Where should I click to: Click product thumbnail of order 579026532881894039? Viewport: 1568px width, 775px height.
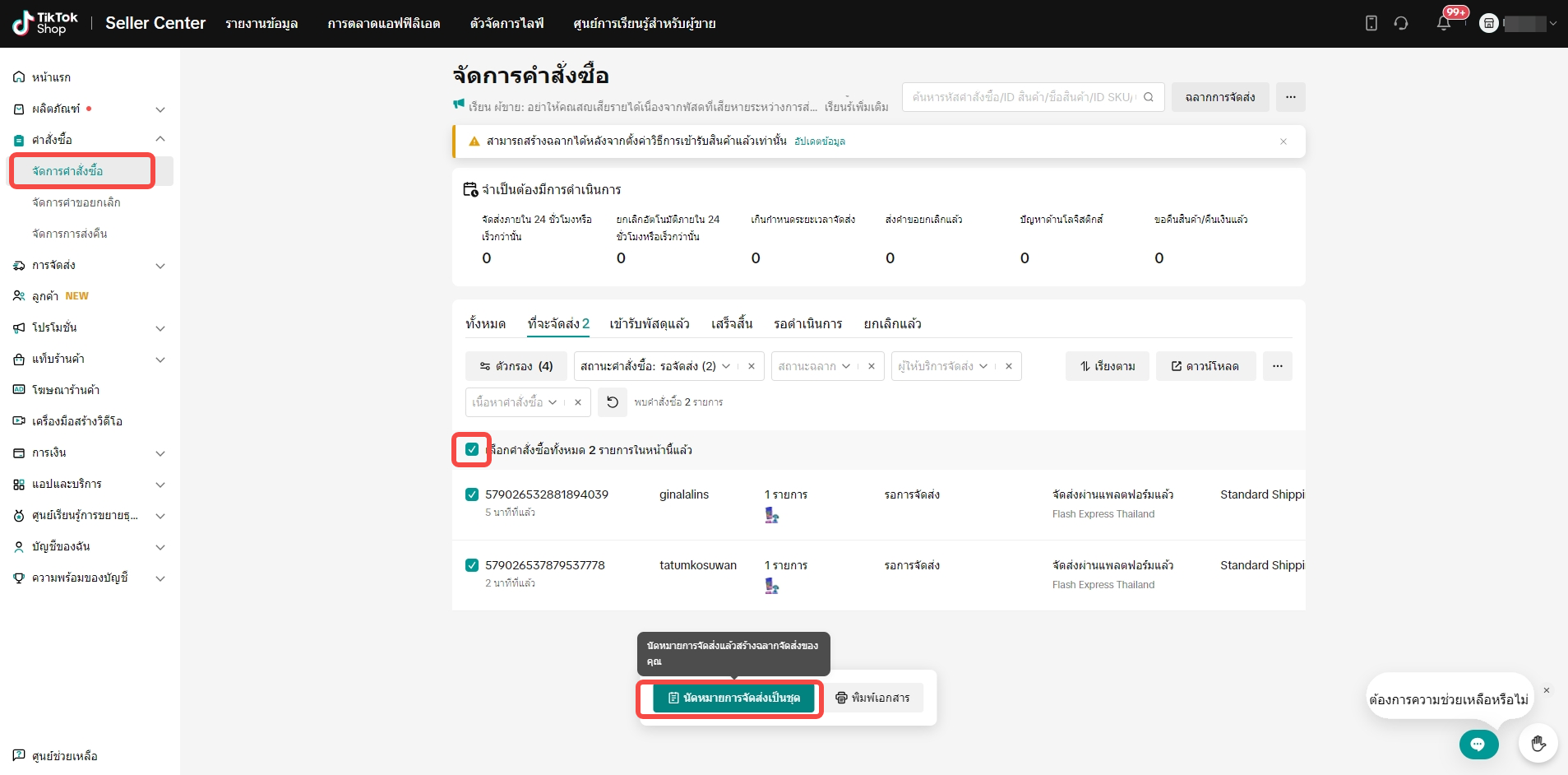[x=771, y=515]
